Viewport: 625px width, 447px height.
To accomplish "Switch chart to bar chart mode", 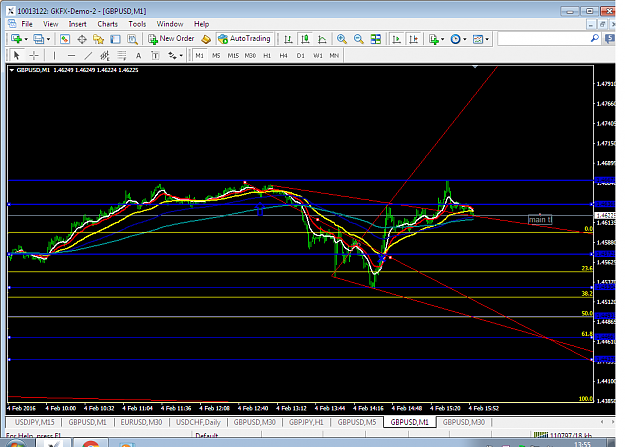I will (x=288, y=39).
